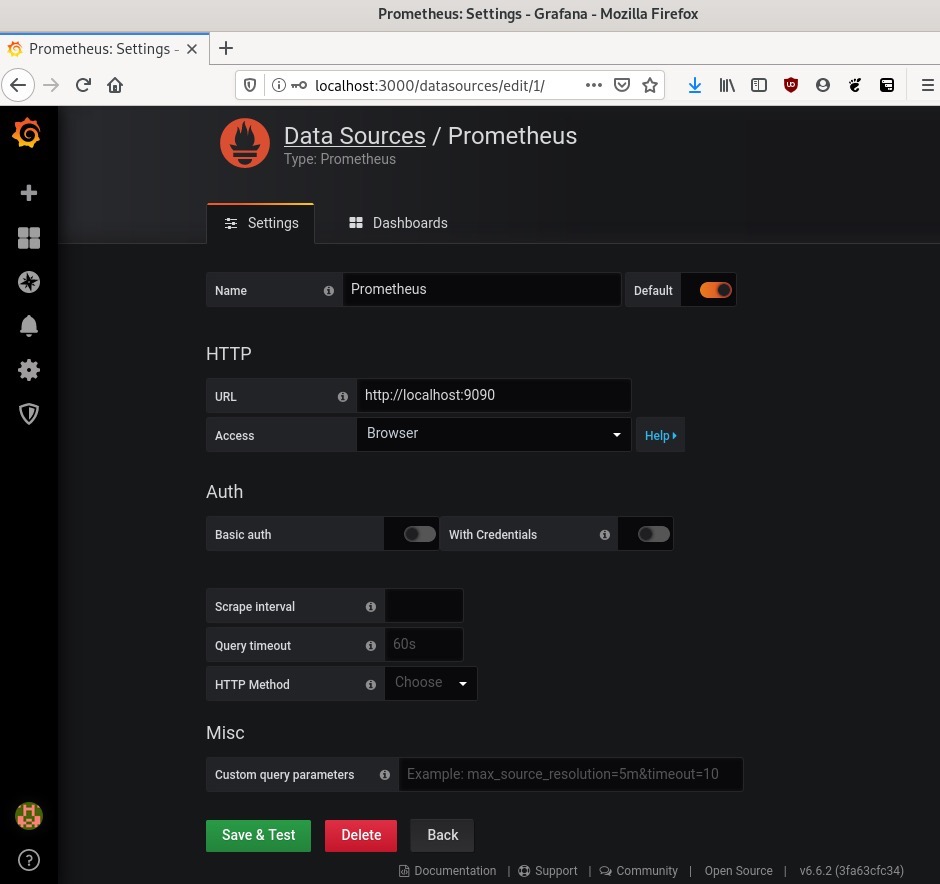
Task: Click the Create plus icon in sidebar
Action: point(29,193)
